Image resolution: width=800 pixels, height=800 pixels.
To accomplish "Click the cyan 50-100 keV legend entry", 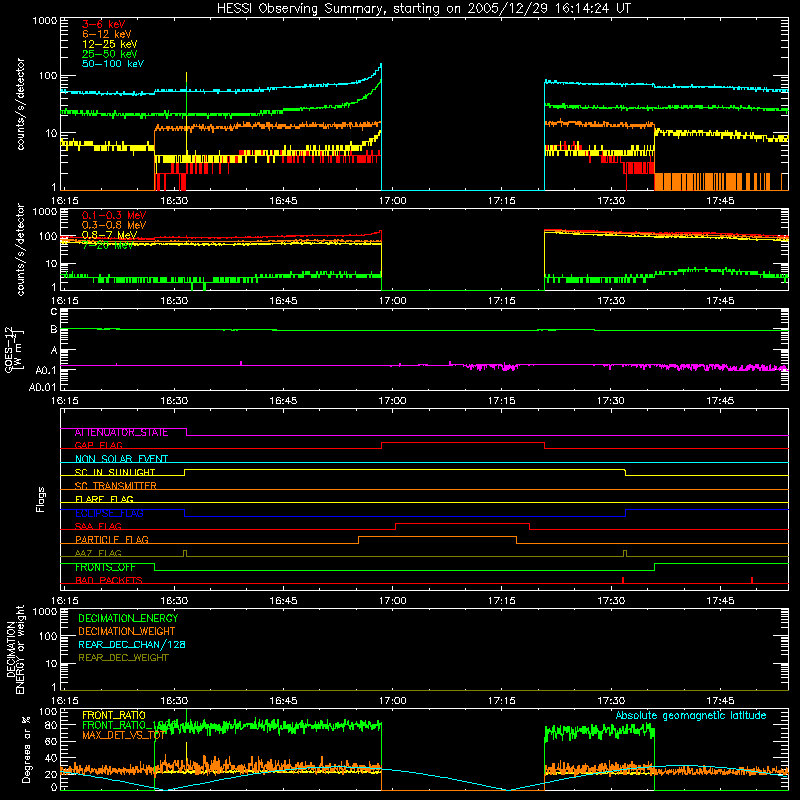I will pyautogui.click(x=113, y=64).
